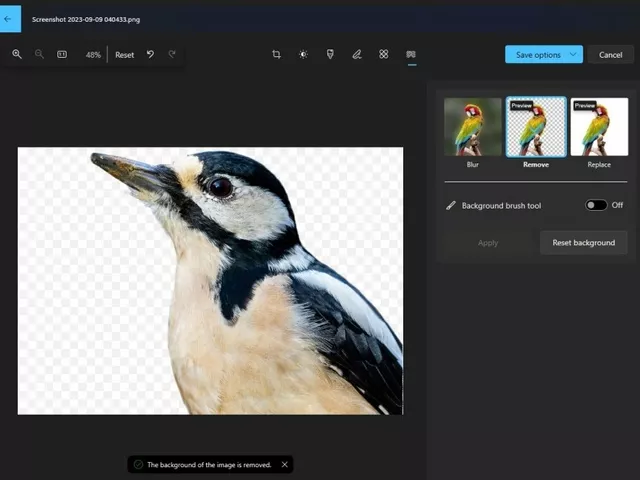Toggle the Background brush tool switch
This screenshot has width=640, height=480.
(596, 205)
